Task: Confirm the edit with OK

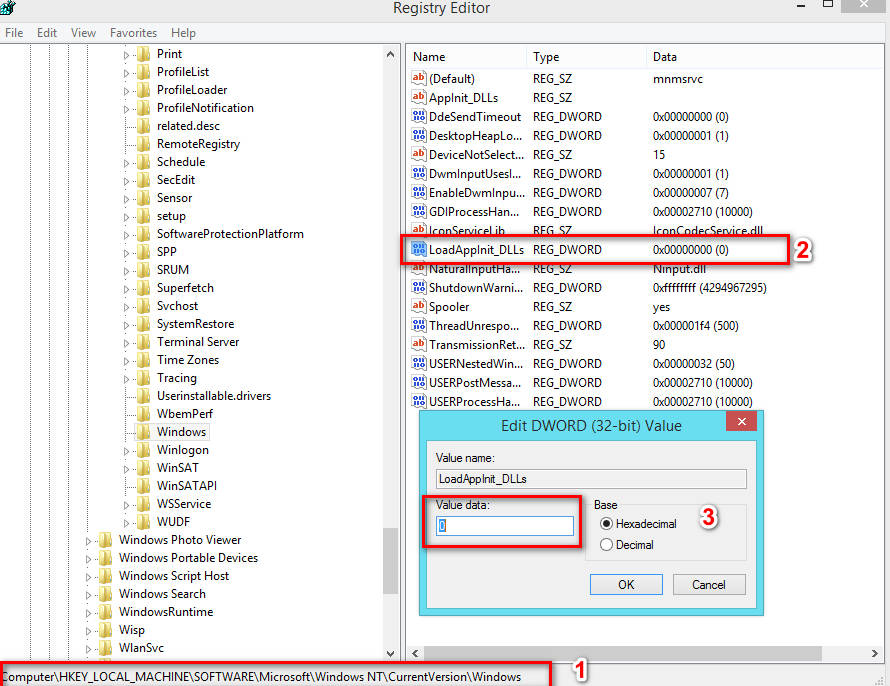Action: (626, 584)
